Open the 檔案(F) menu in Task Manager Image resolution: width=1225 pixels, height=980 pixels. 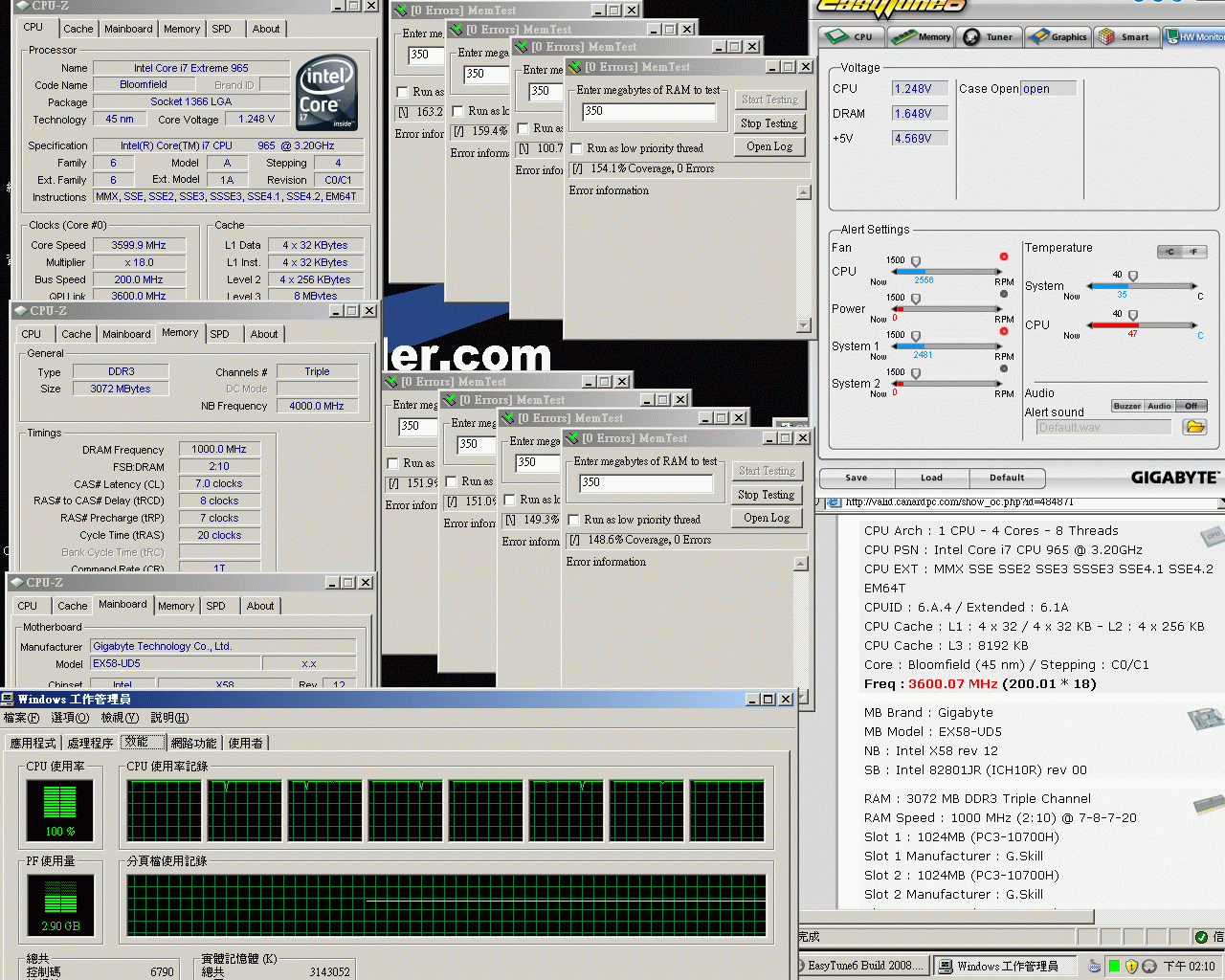pos(22,718)
